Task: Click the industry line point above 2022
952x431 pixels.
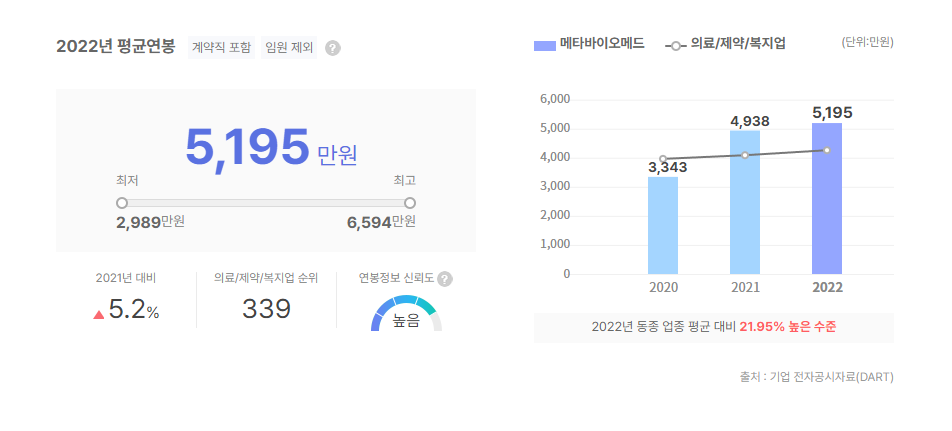Action: point(827,150)
